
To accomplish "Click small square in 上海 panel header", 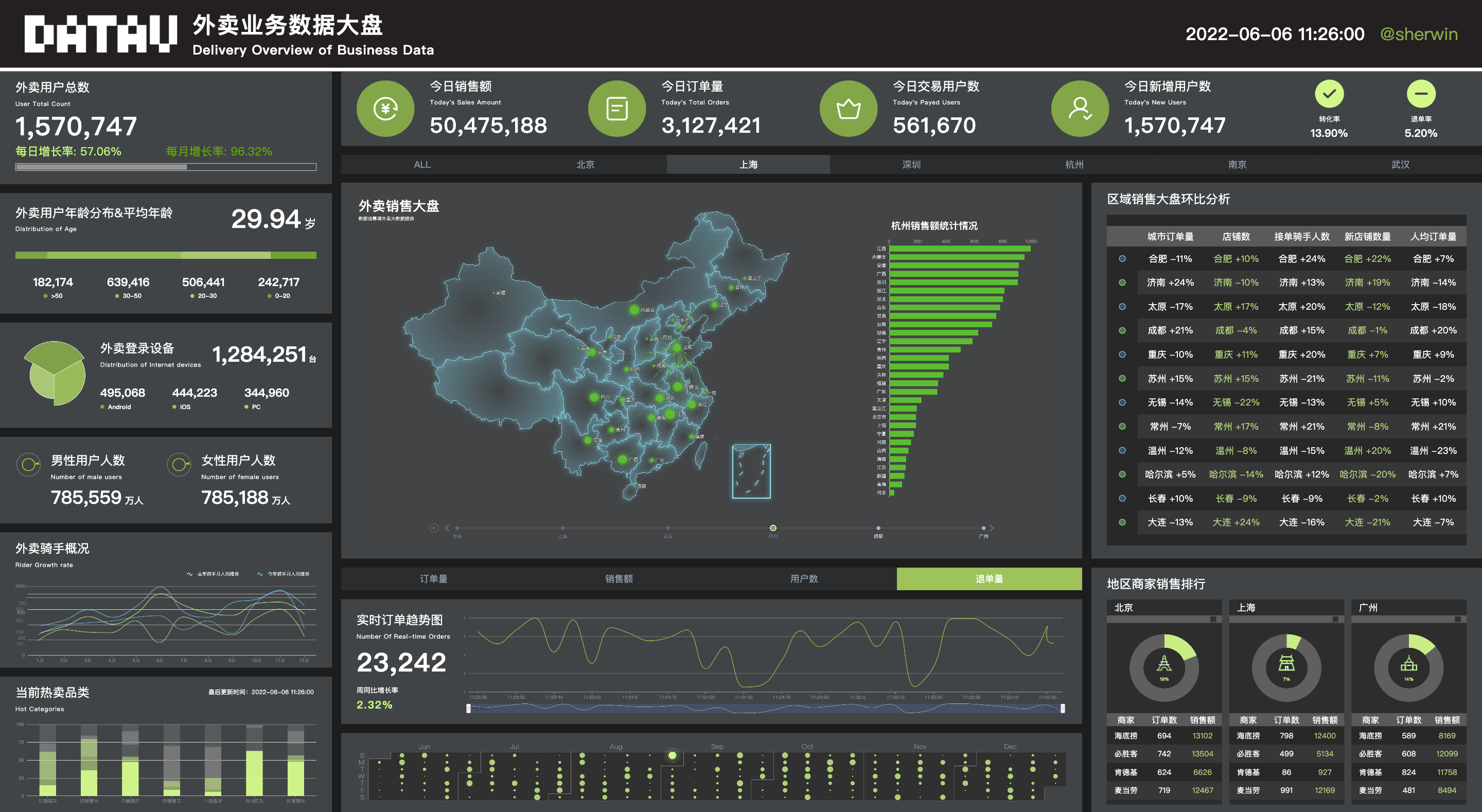I will click(1335, 619).
